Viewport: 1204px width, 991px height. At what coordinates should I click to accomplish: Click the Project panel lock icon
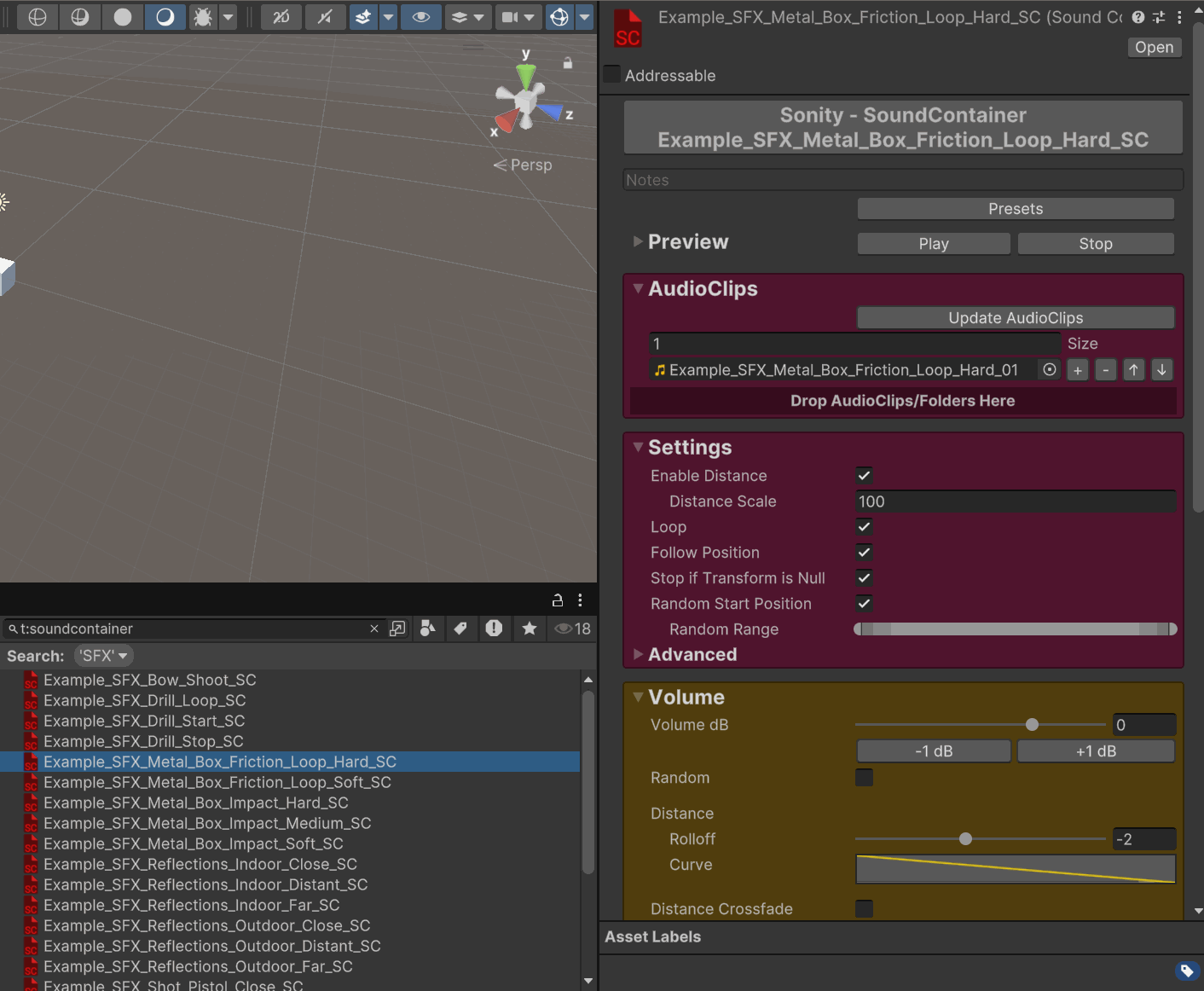click(x=558, y=600)
